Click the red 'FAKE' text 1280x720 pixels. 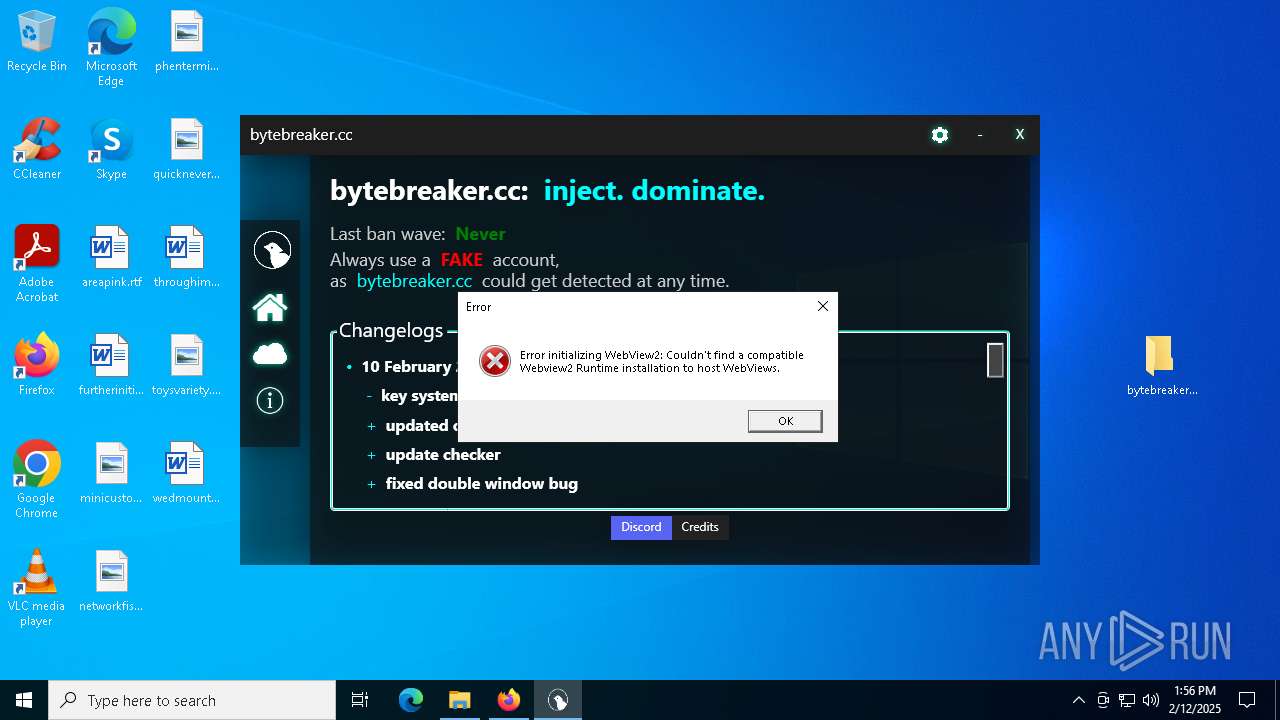(x=461, y=260)
